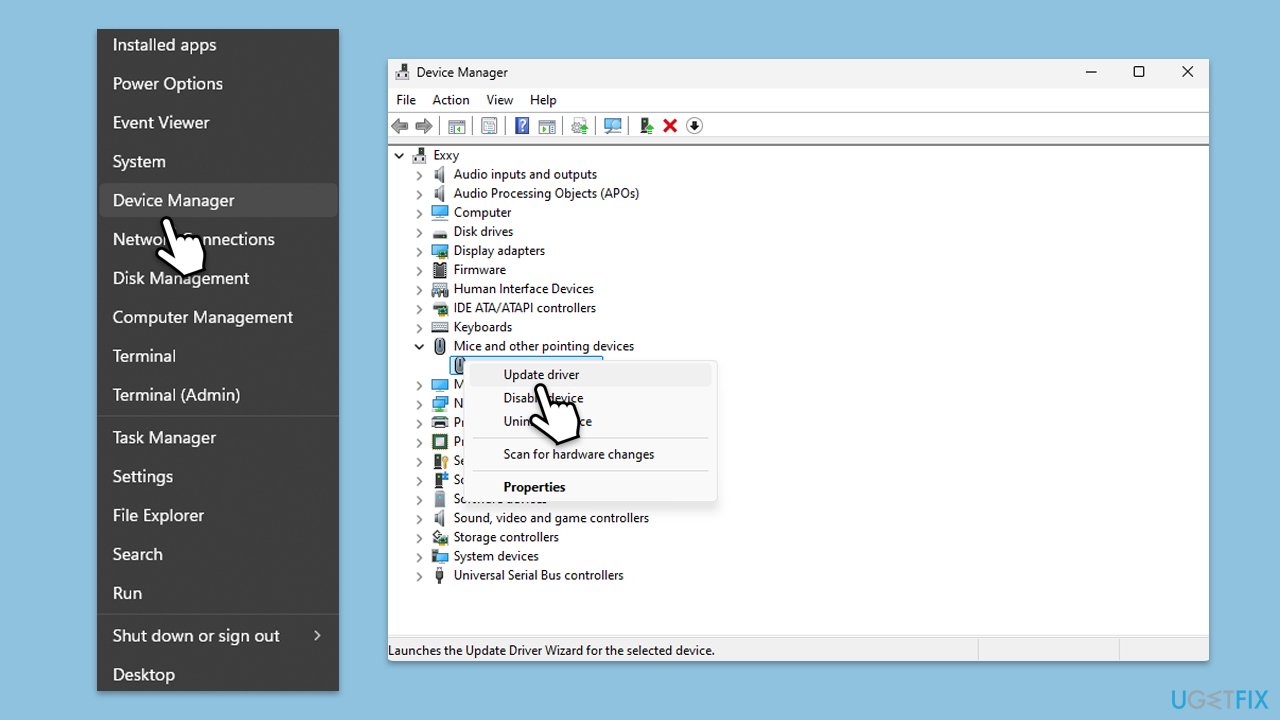Open Run from Win+X menu

(218, 593)
